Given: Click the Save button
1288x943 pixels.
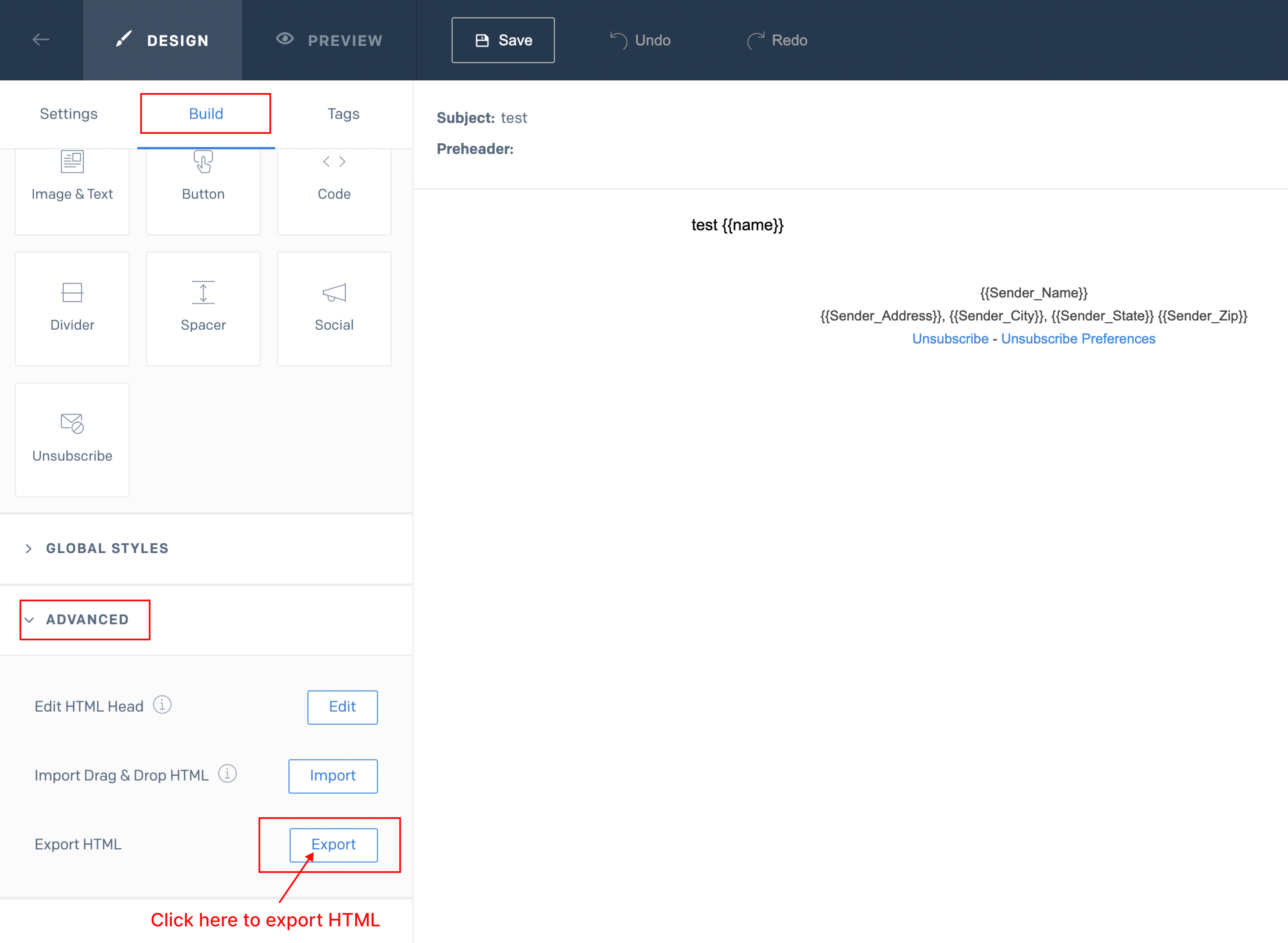Looking at the screenshot, I should tap(502, 40).
